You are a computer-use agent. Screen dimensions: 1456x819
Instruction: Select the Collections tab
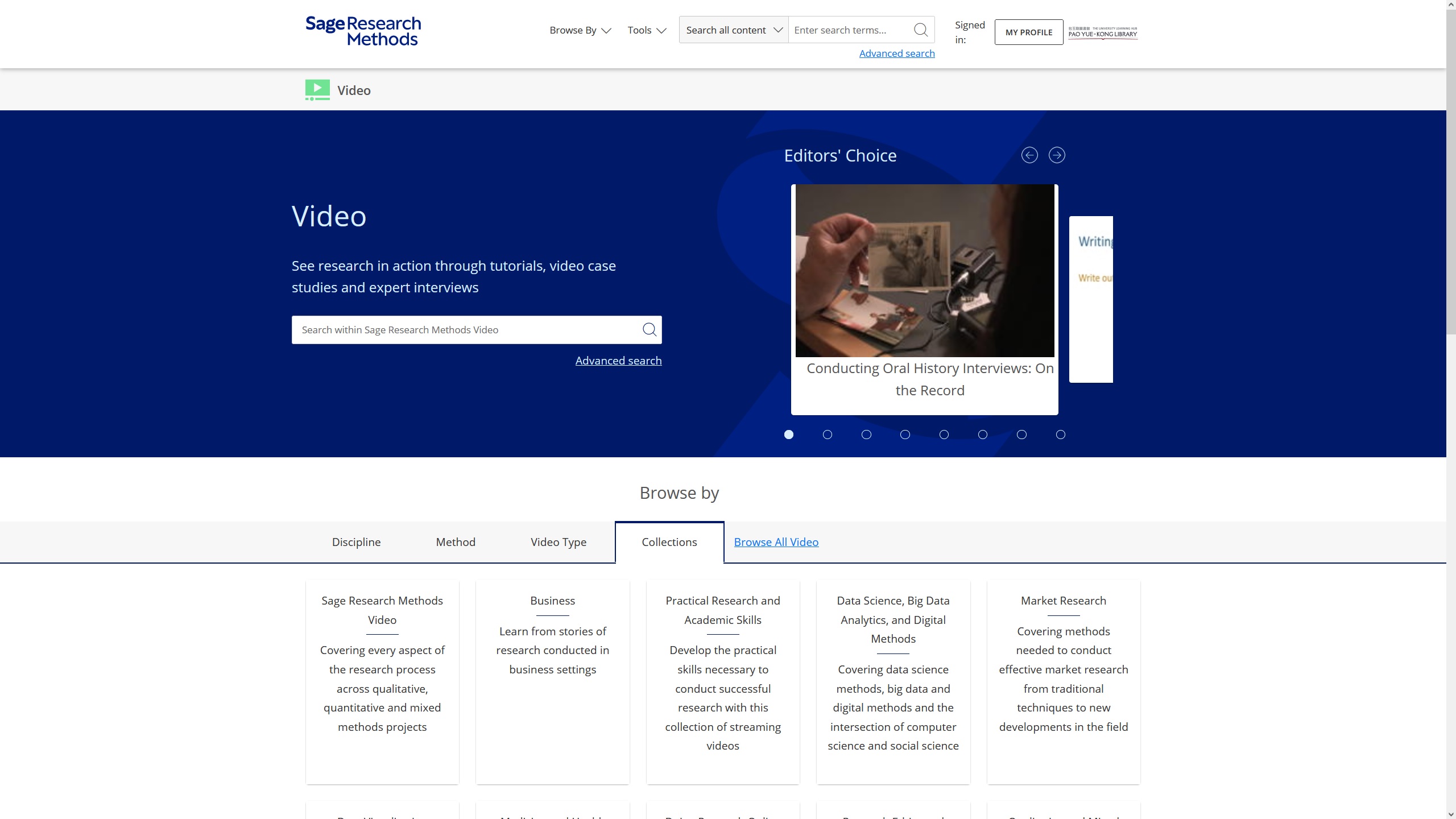click(669, 541)
